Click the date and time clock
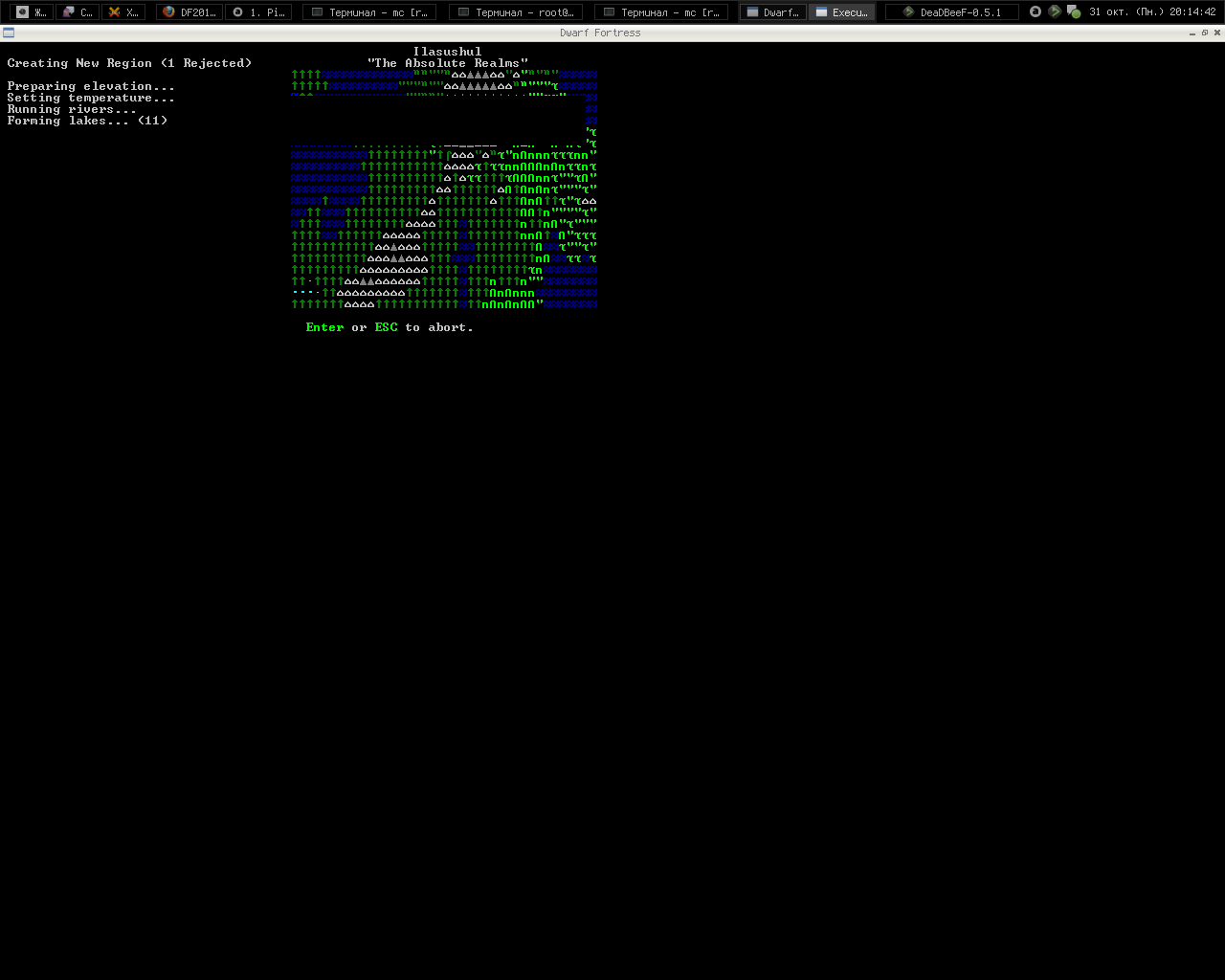The image size is (1225, 980). point(1152,12)
